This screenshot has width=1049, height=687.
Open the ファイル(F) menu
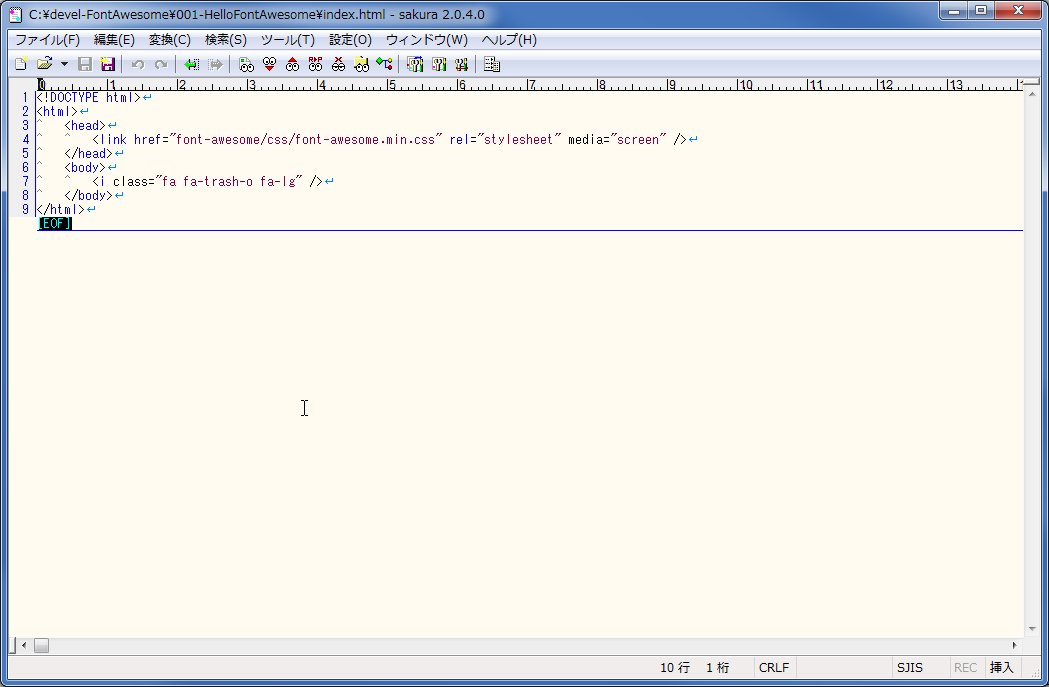click(47, 39)
